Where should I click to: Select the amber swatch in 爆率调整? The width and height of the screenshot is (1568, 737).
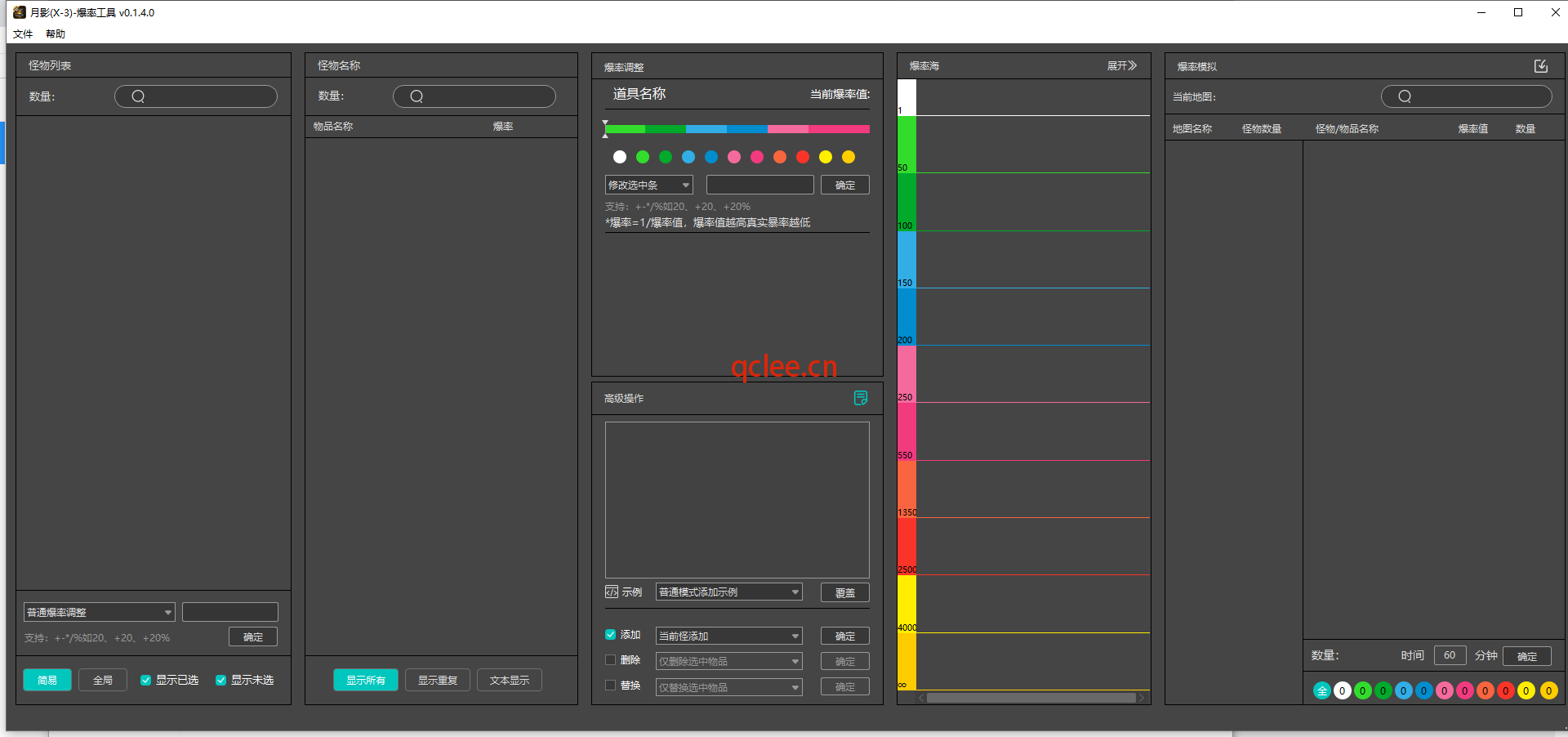849,157
